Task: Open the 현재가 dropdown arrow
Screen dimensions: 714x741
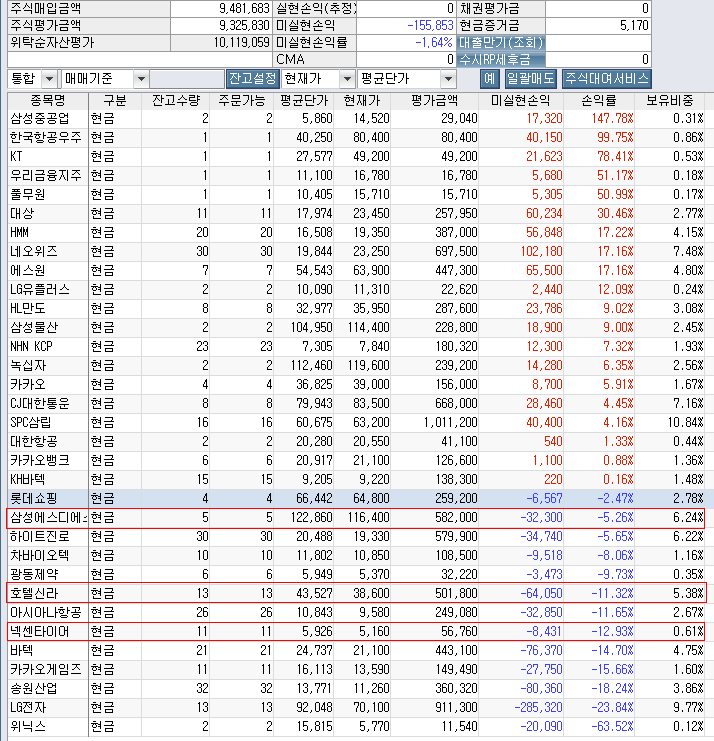Action: pos(347,79)
